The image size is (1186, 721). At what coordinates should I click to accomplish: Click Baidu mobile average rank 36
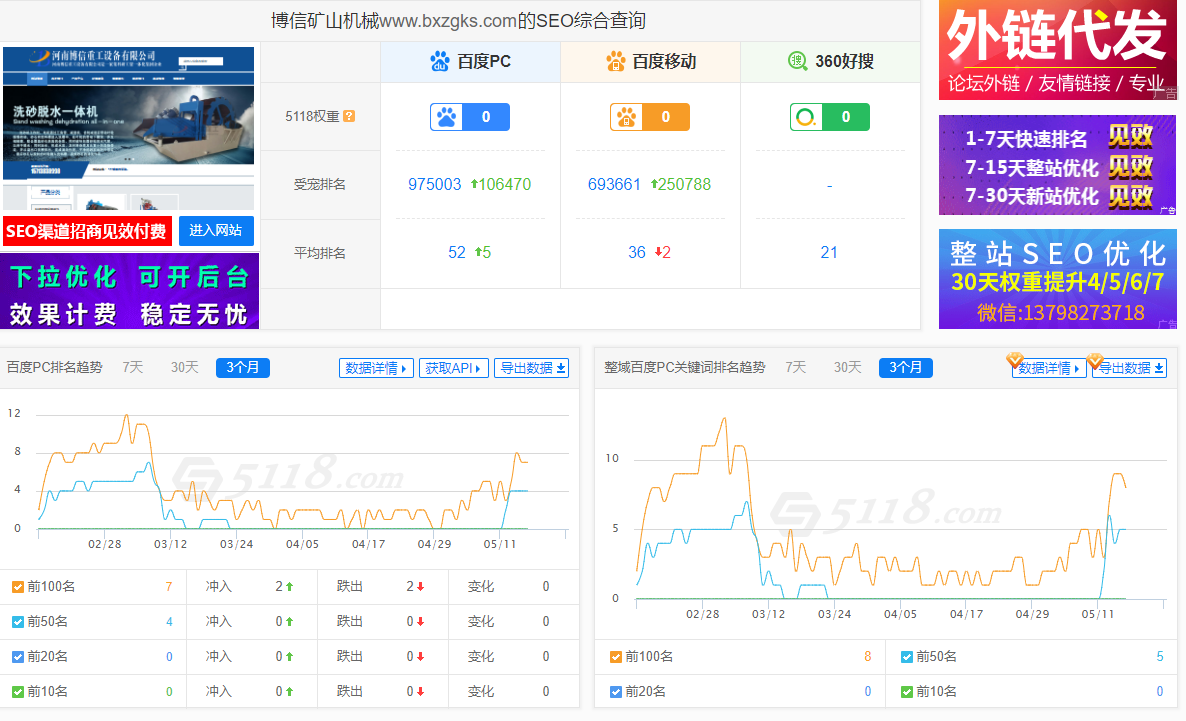point(637,252)
